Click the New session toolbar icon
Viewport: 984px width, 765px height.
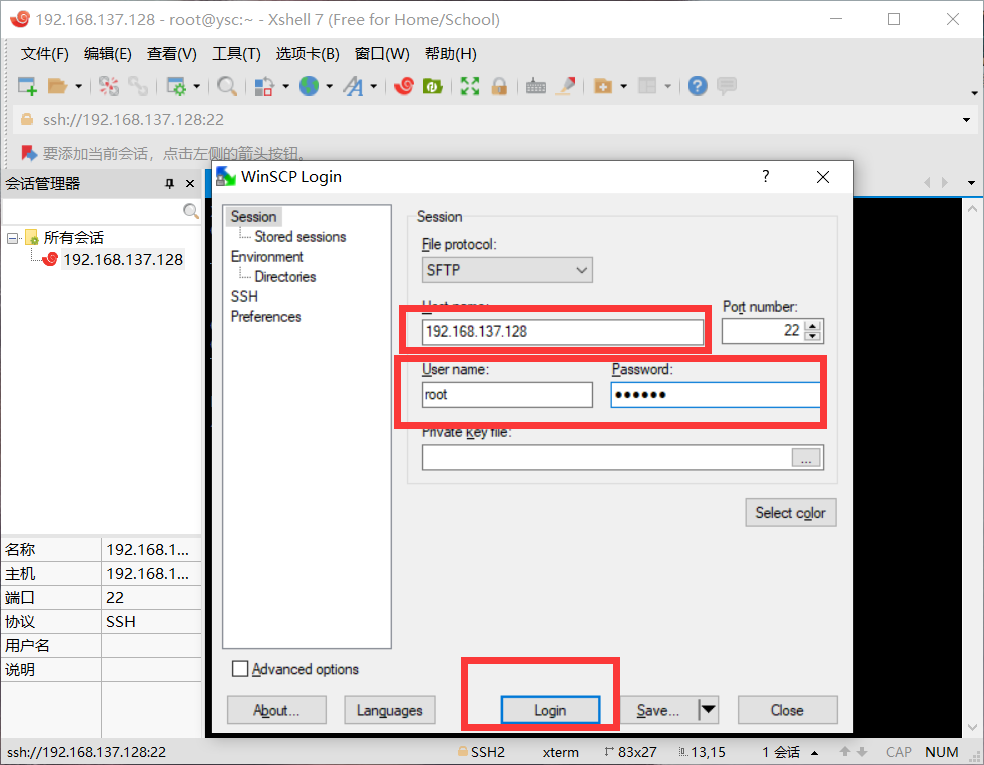[28, 86]
